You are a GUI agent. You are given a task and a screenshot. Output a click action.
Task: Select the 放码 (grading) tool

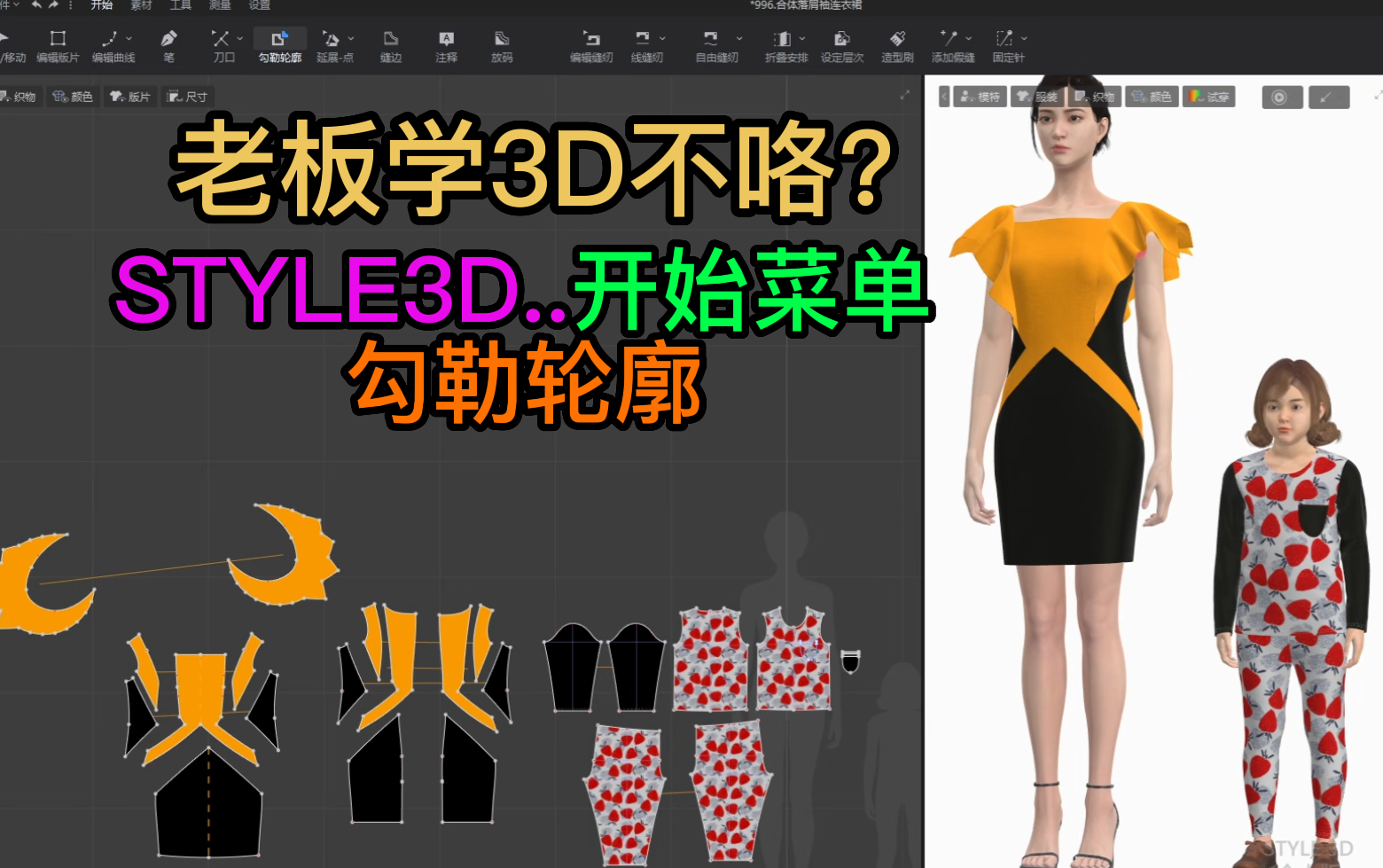coord(502,46)
